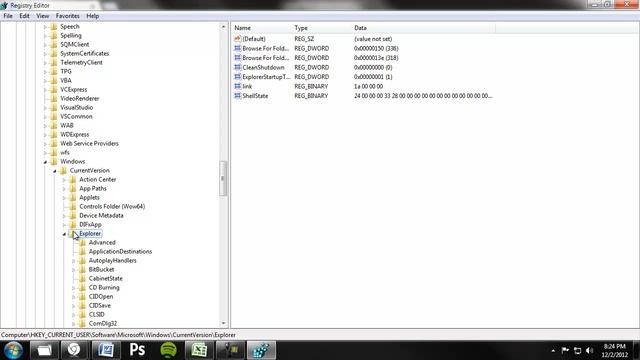
Task: Click the CD Burning folder icon
Action: pos(82,287)
